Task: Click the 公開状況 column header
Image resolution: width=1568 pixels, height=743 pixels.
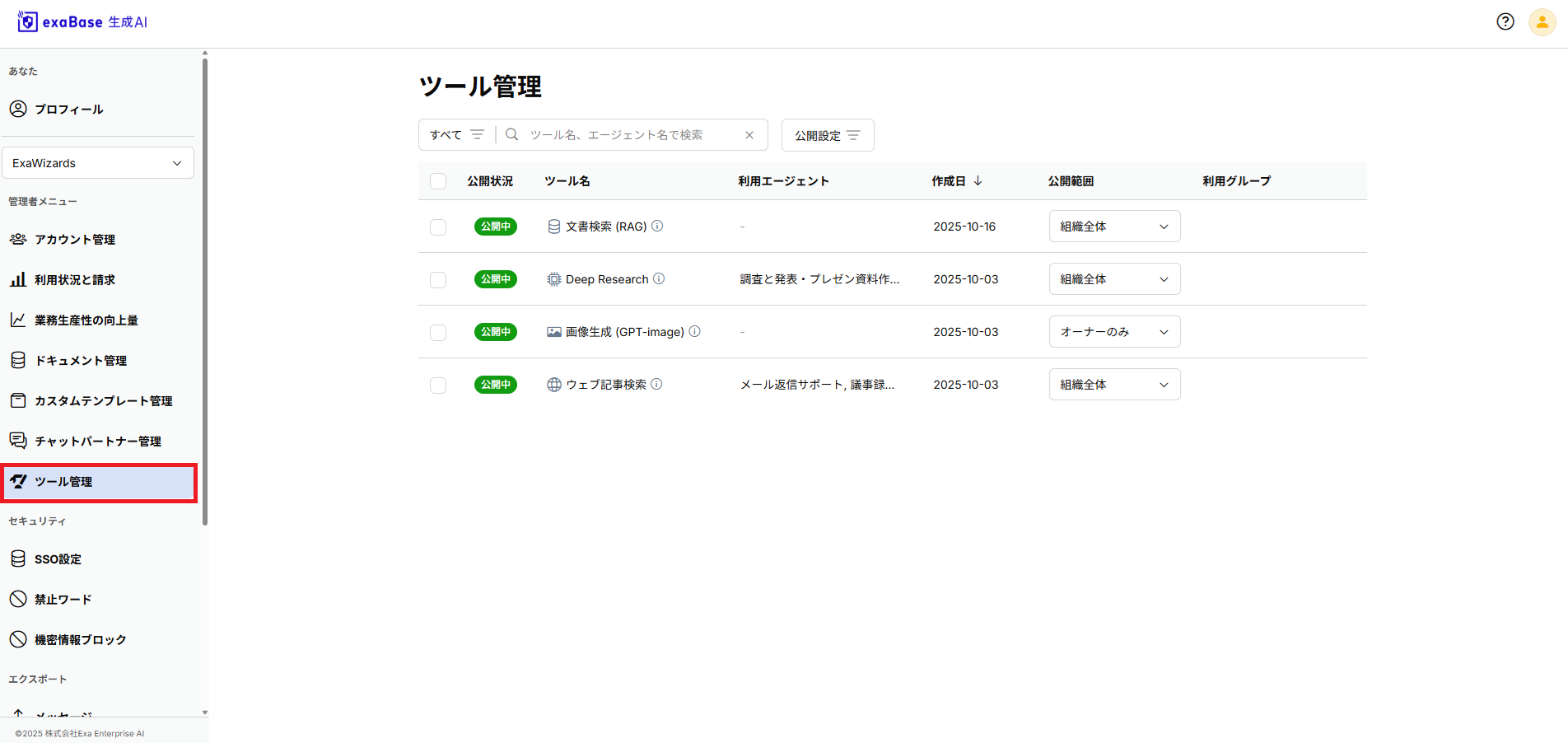Action: [x=490, y=180]
